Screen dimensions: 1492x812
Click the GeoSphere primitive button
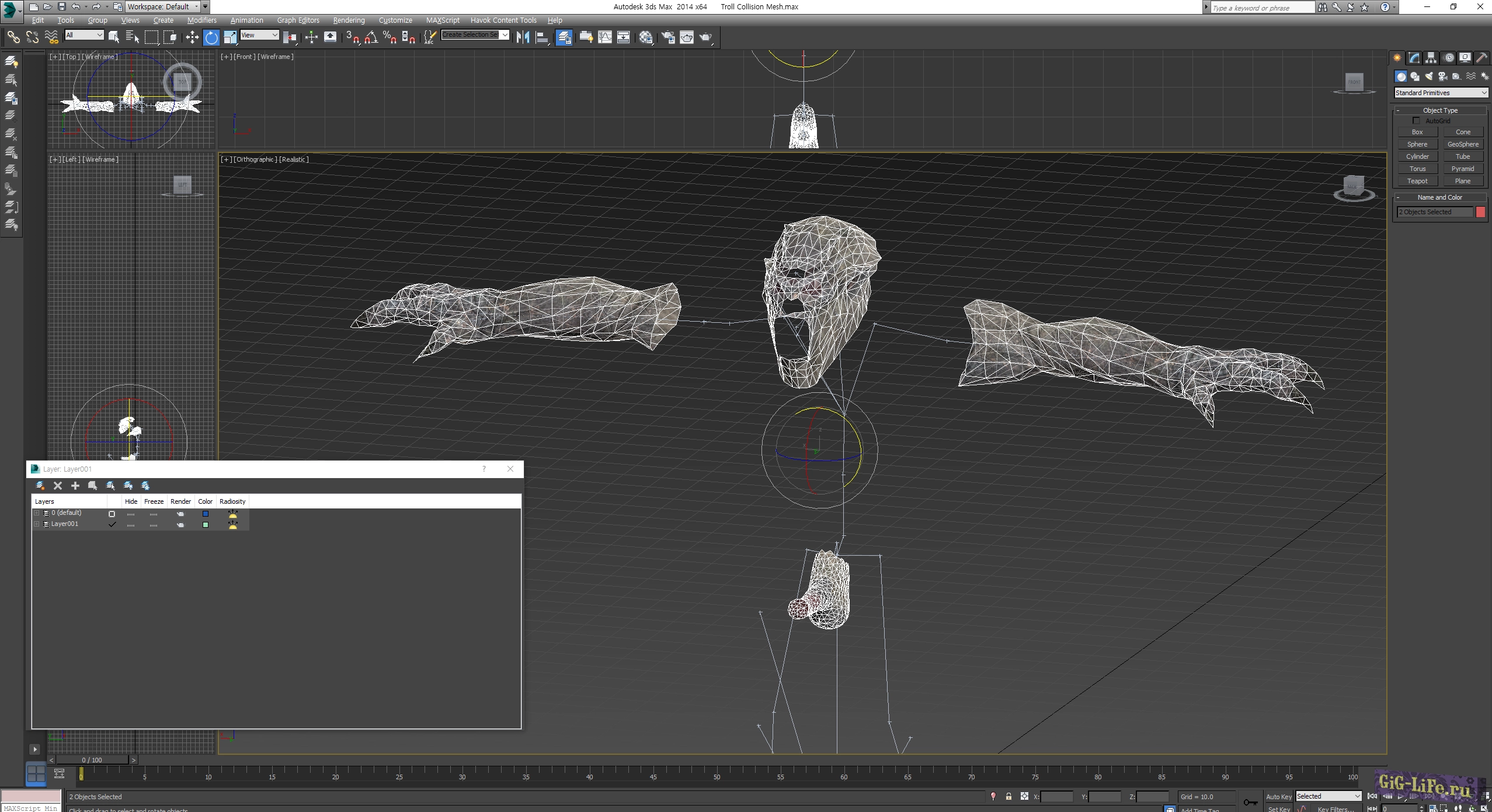pos(1463,144)
